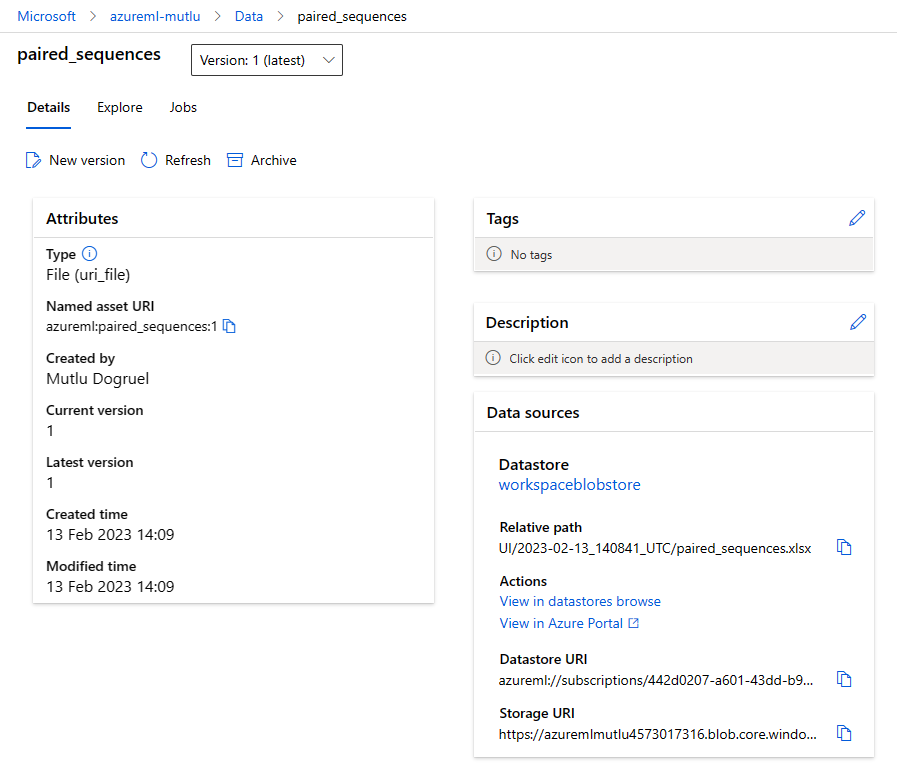Click the Attributes panel heading

pyautogui.click(x=82, y=218)
